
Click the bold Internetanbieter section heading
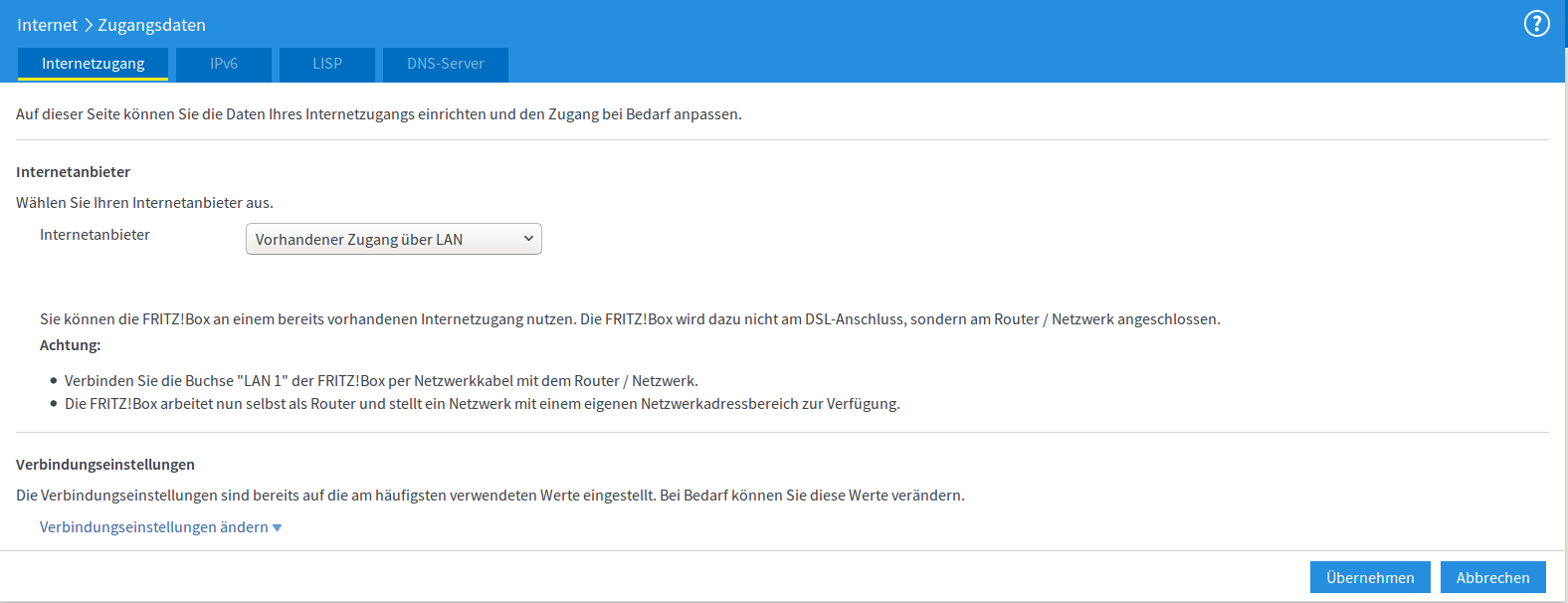click(x=73, y=172)
